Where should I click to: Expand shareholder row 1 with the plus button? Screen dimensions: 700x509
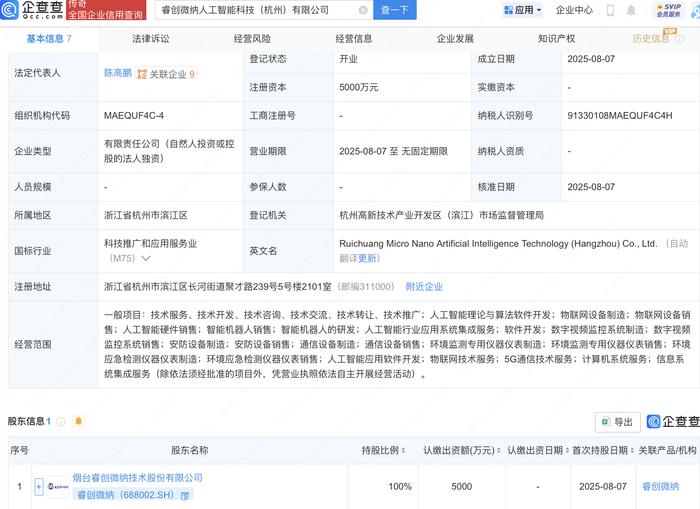pyautogui.click(x=39, y=486)
